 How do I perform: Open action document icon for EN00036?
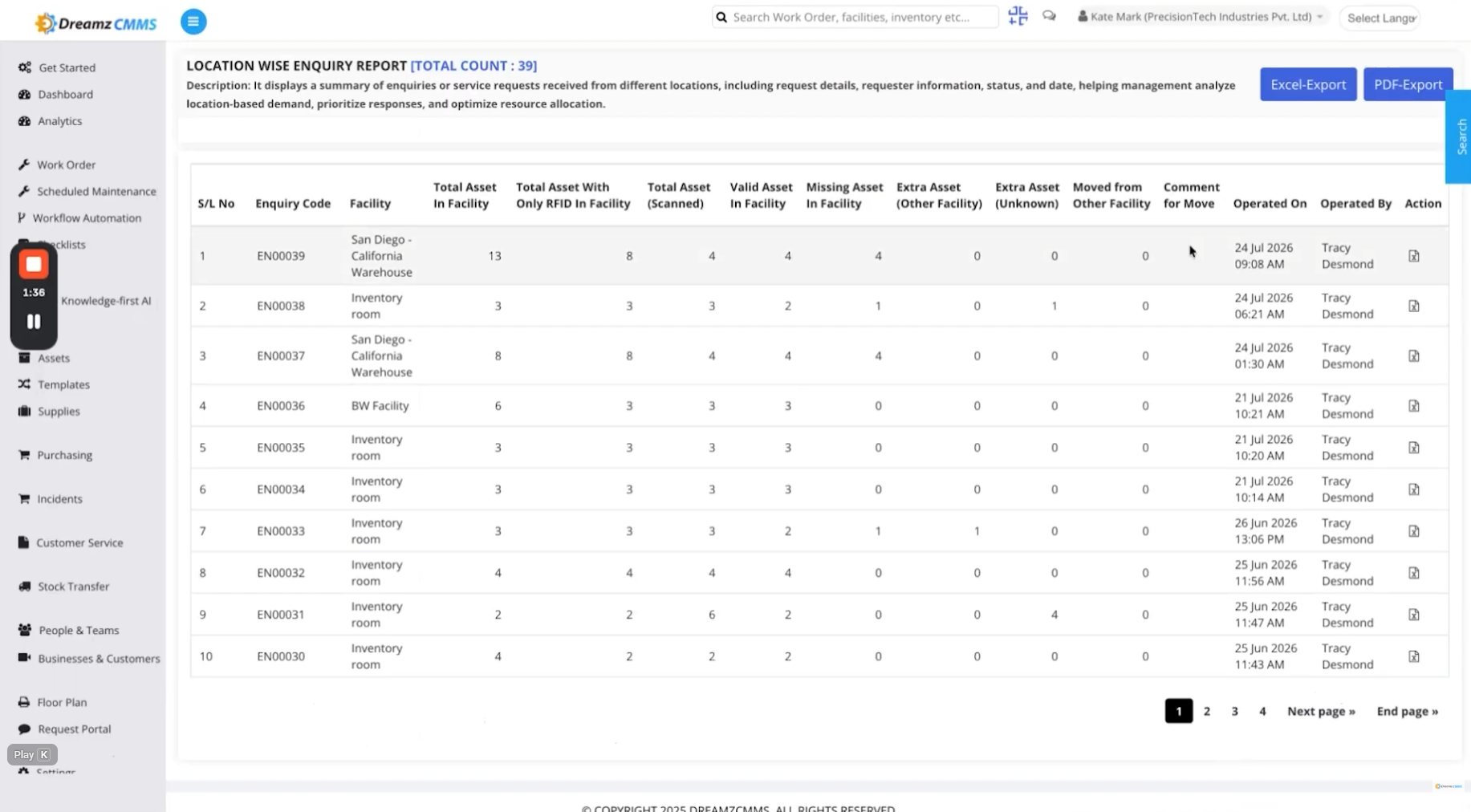click(x=1413, y=406)
